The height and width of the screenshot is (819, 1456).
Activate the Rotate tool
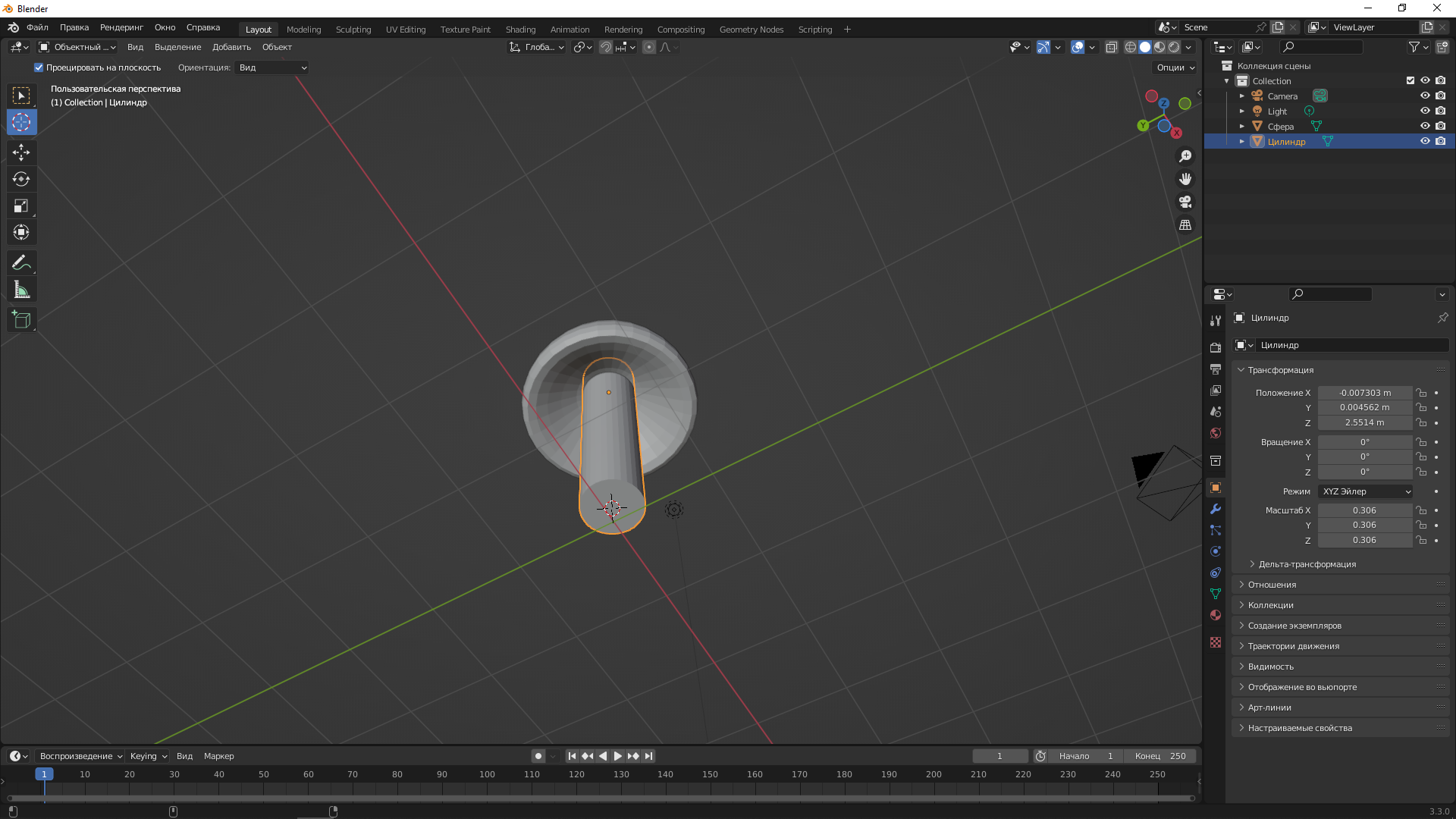tap(21, 179)
